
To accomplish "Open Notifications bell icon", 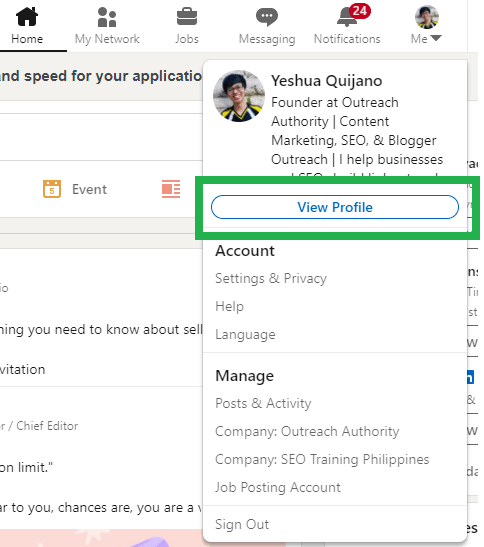I will point(347,17).
